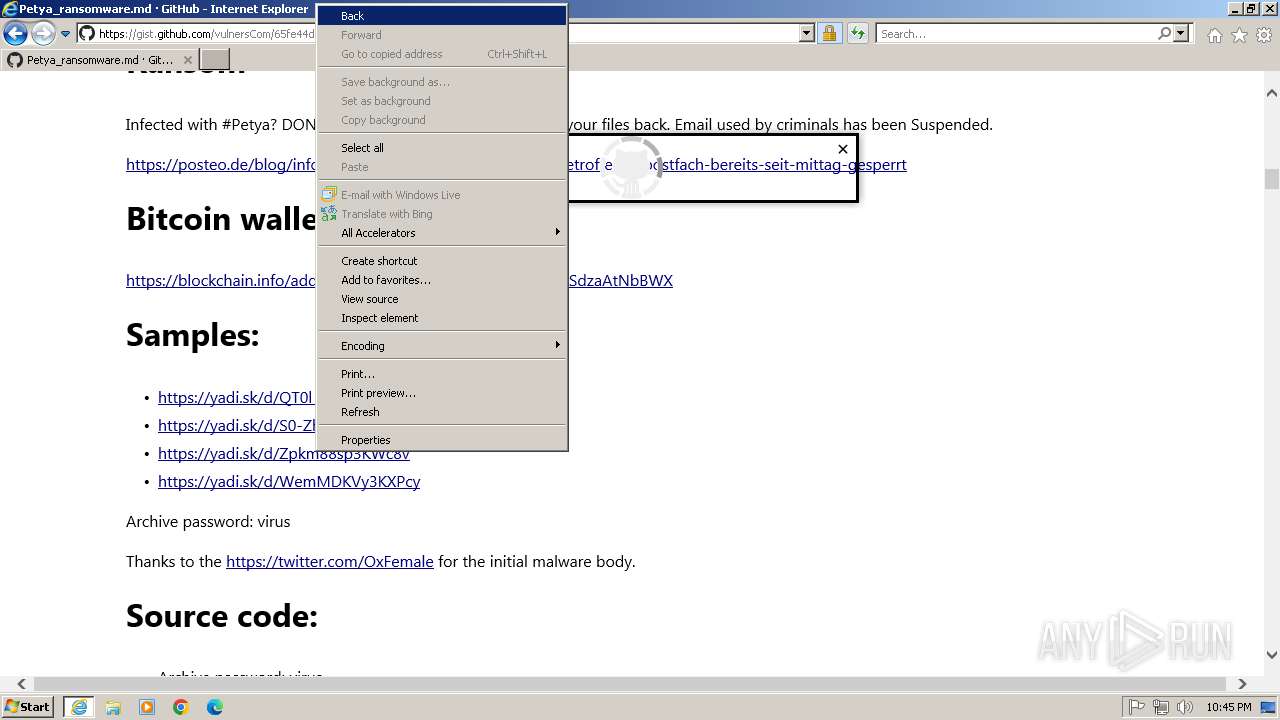Choose Refresh in context menu
1280x720 pixels.
[442, 412]
